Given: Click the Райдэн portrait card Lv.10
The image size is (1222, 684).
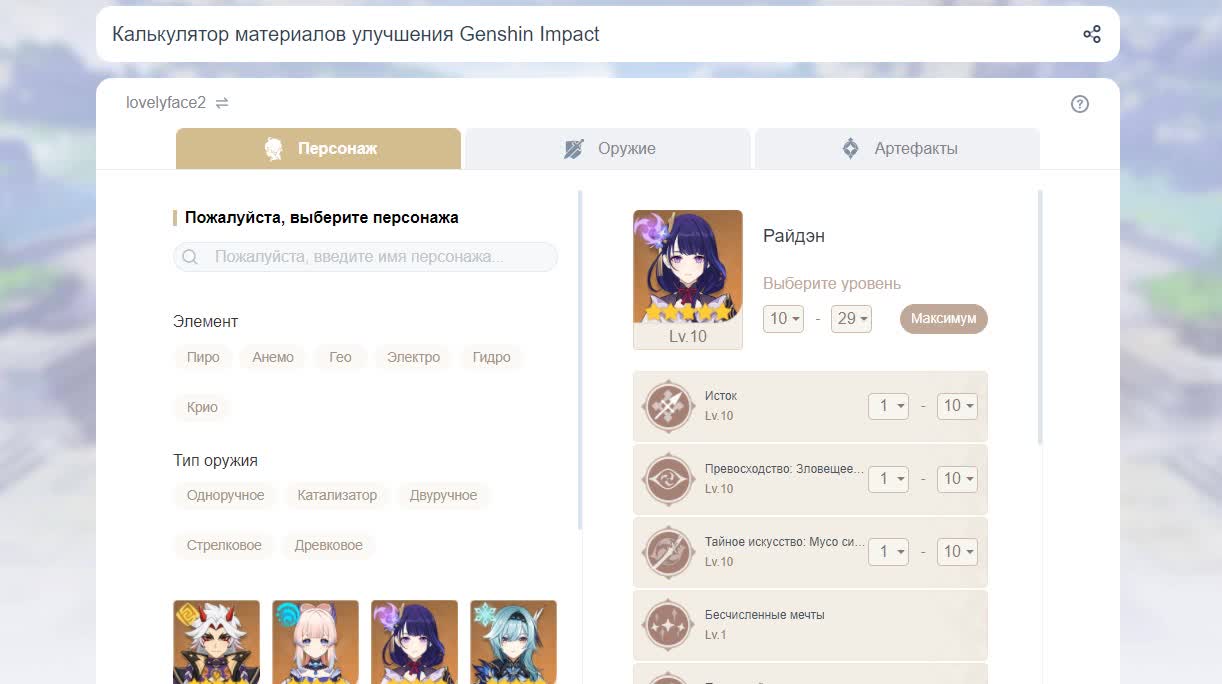Looking at the screenshot, I should tap(688, 280).
